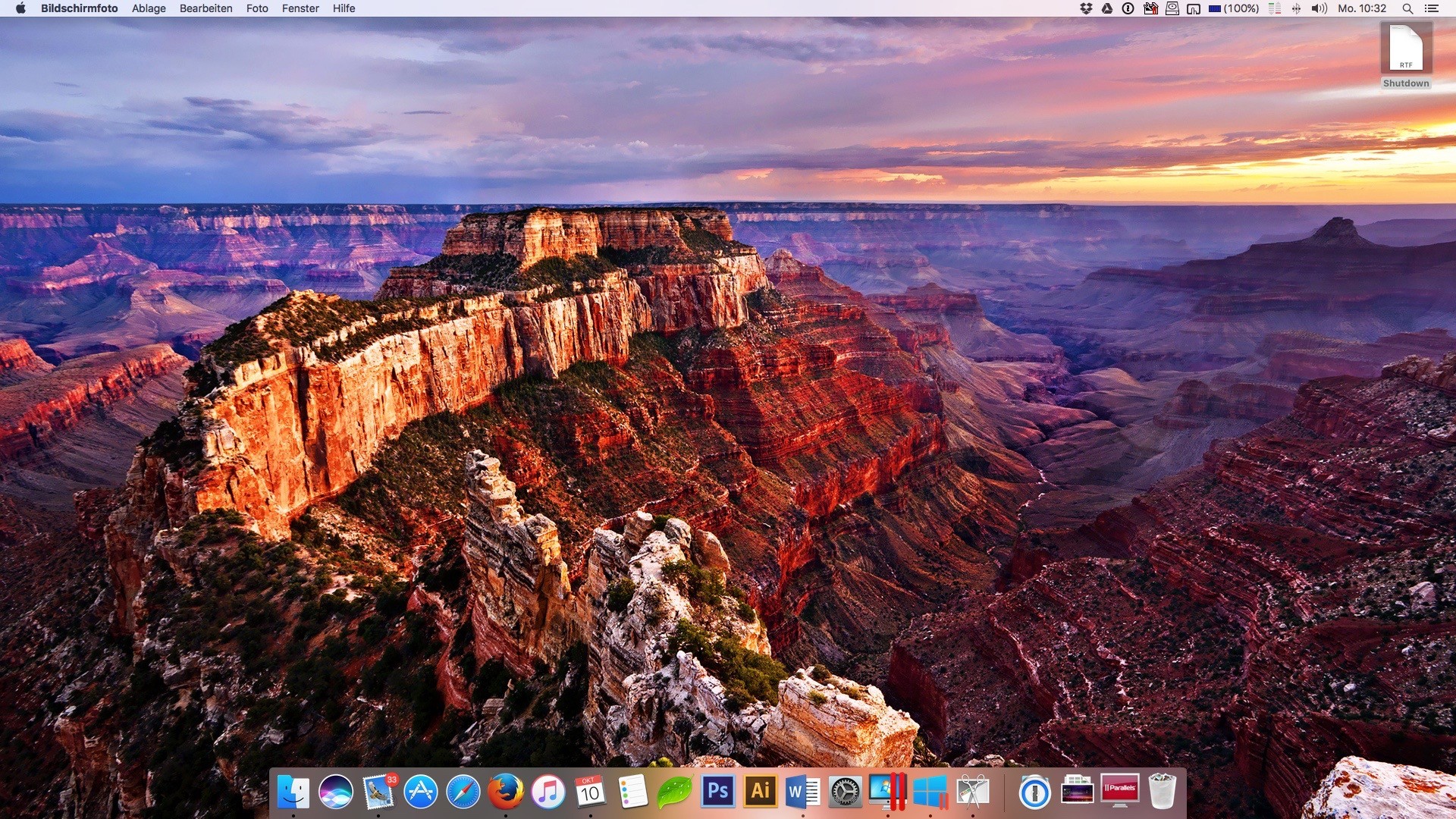Click the Dropbox menu bar icon
The height and width of the screenshot is (819, 1456).
[x=1086, y=8]
